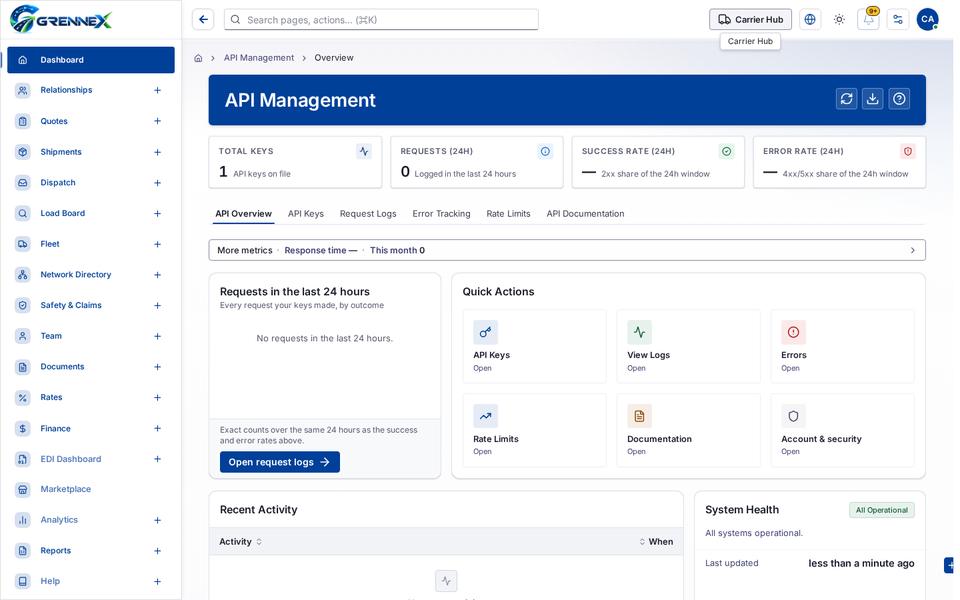The image size is (960, 600).
Task: Open the Rate Limits quick action card
Action: (x=534, y=430)
